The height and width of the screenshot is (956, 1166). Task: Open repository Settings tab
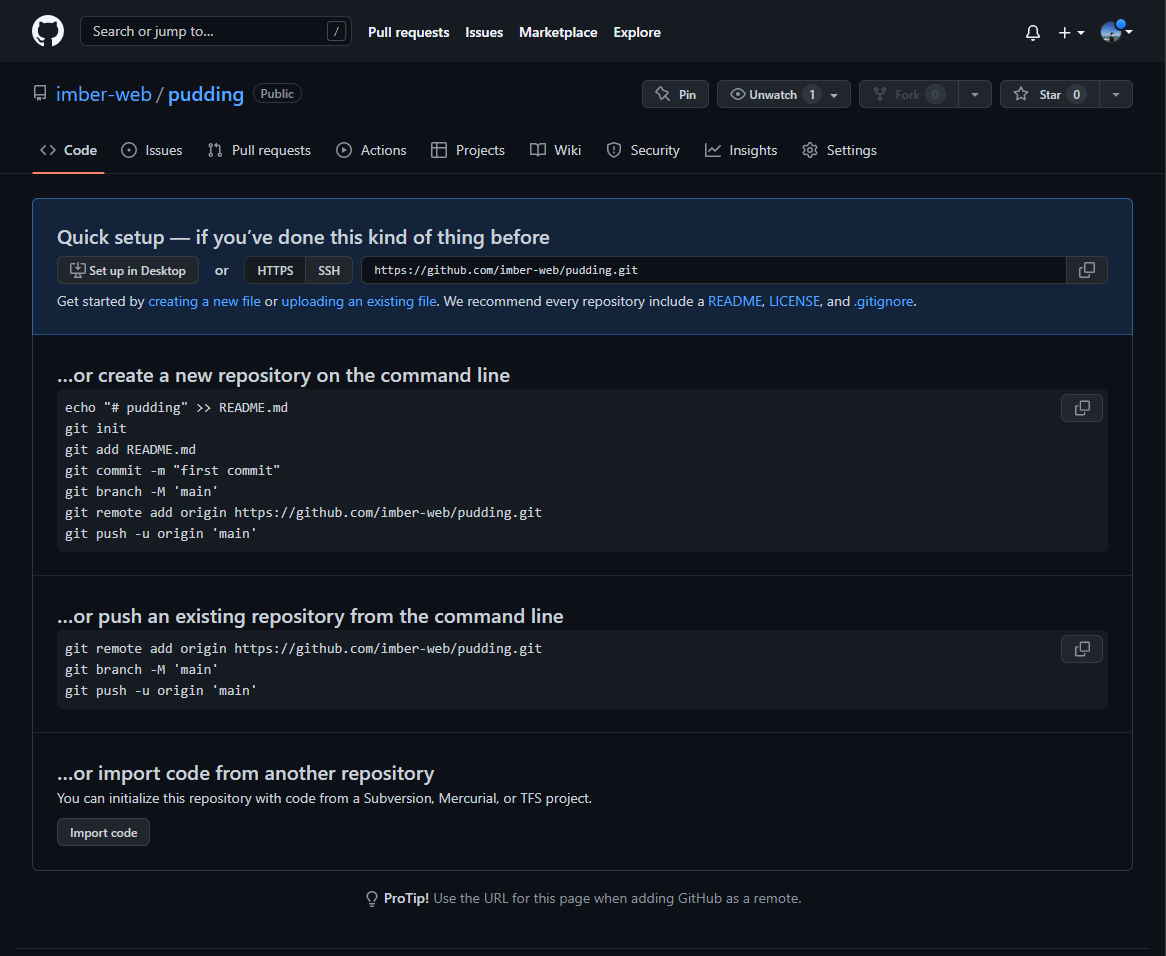840,150
